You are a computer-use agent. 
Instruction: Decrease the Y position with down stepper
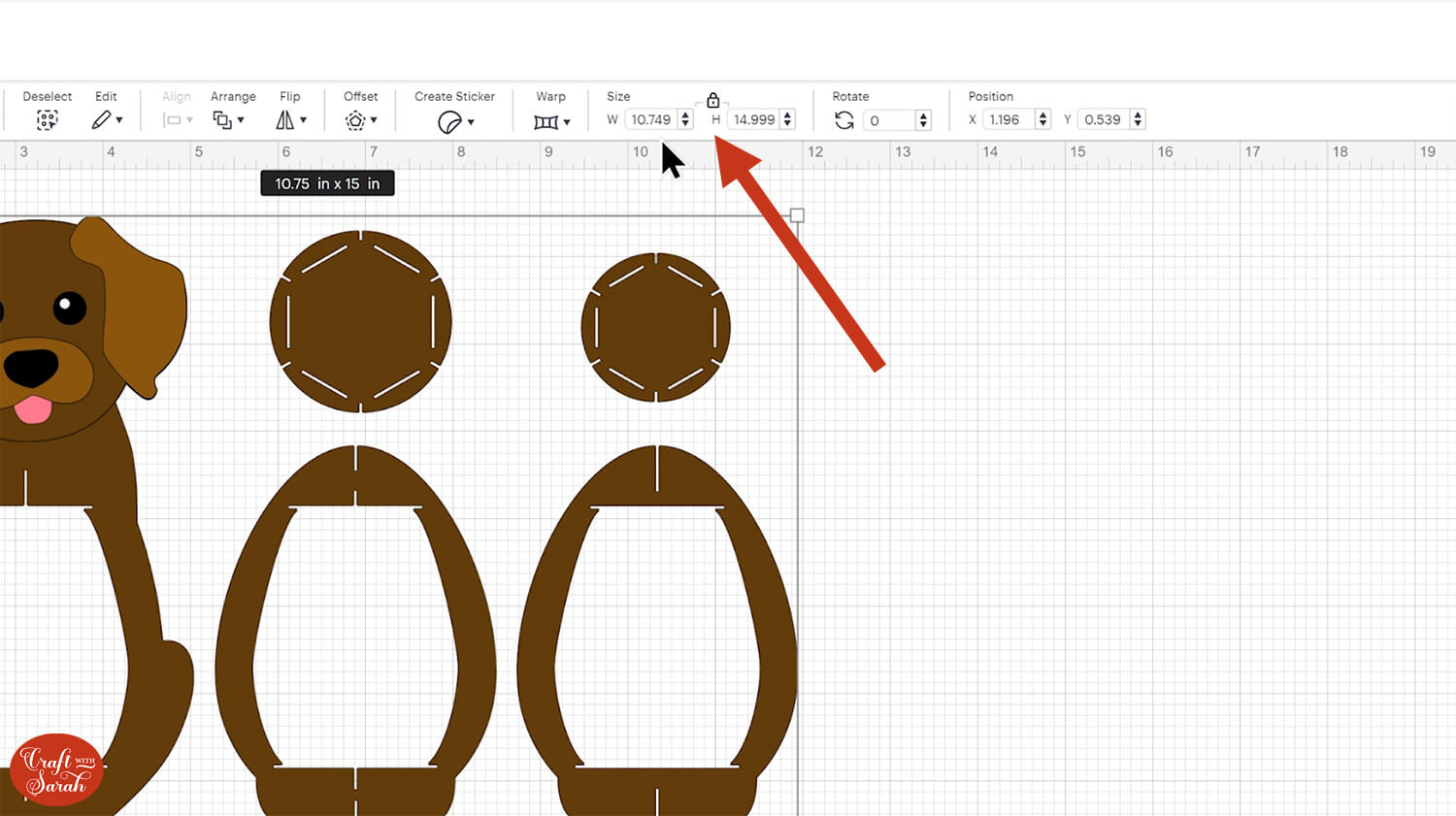[1138, 125]
